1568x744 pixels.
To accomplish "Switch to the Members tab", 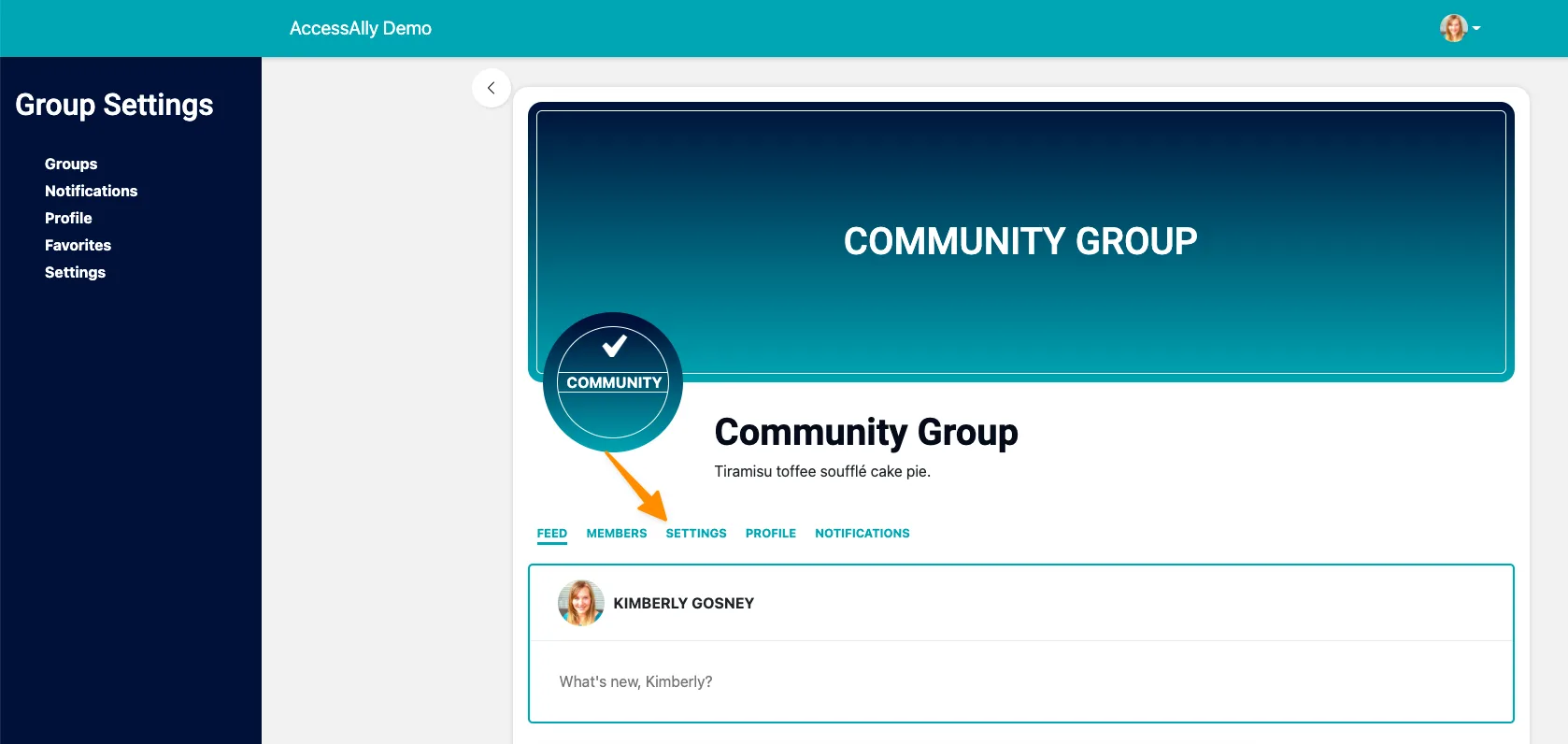I will pyautogui.click(x=616, y=533).
